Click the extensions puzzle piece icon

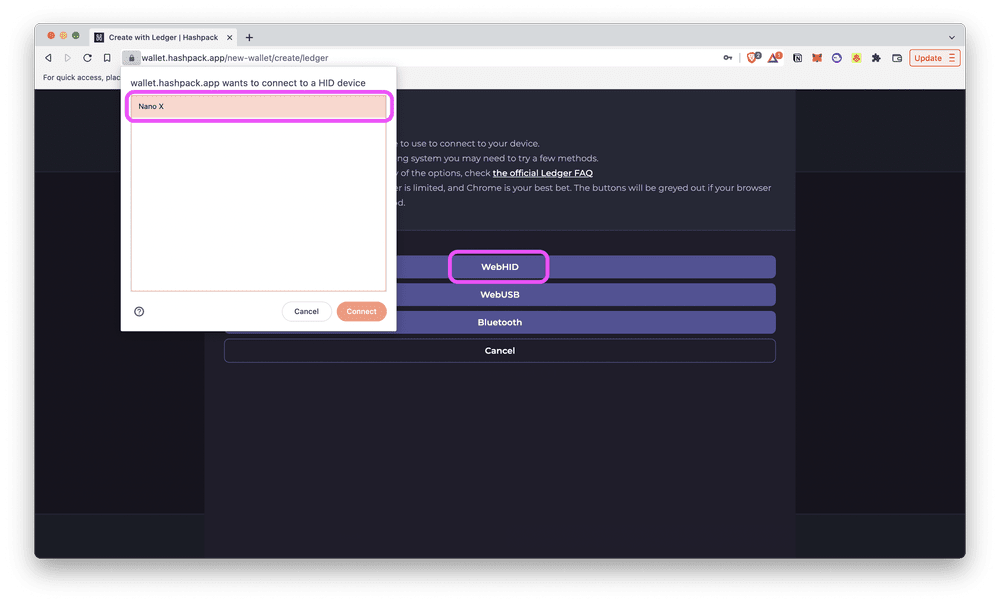point(876,58)
